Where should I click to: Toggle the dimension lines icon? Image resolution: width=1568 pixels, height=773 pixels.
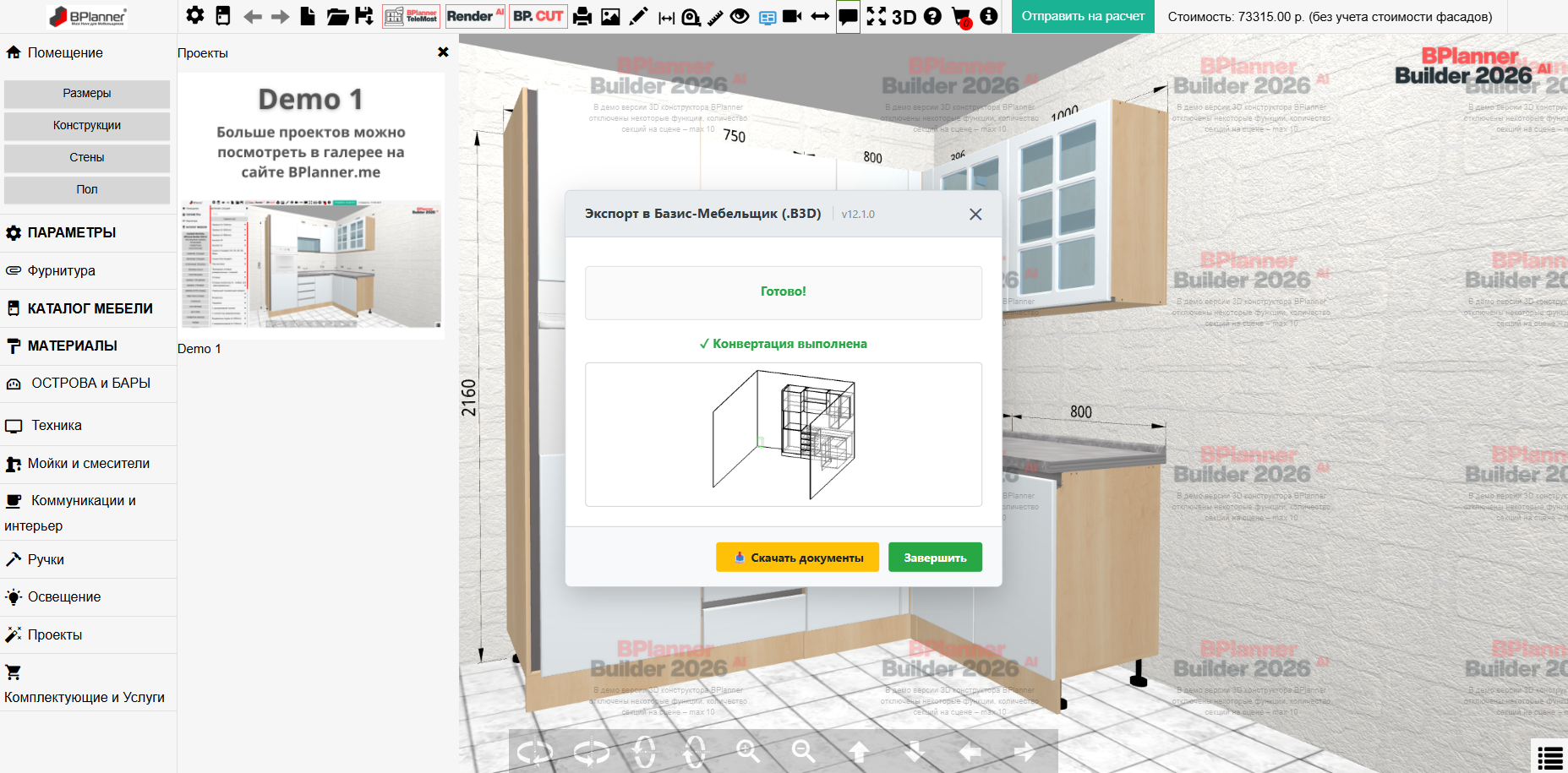pos(667,18)
